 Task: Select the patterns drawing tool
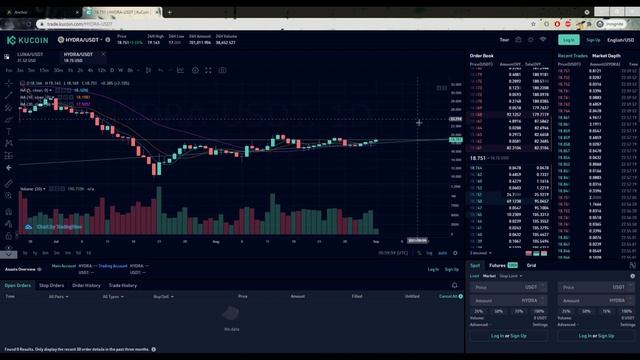[x=9, y=143]
